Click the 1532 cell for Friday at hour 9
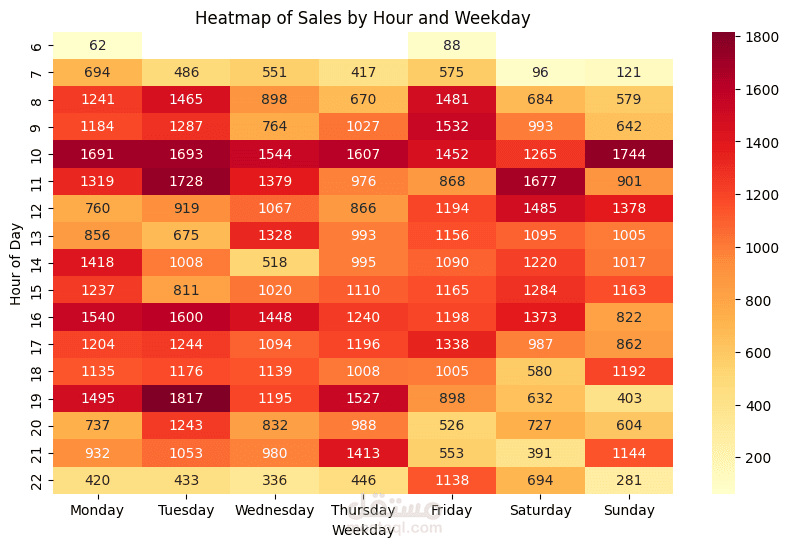 451,126
